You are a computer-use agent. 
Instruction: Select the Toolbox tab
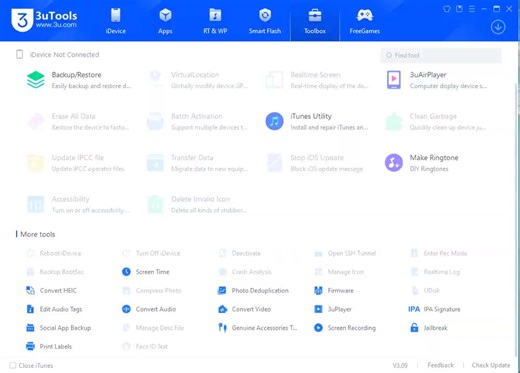pyautogui.click(x=315, y=21)
